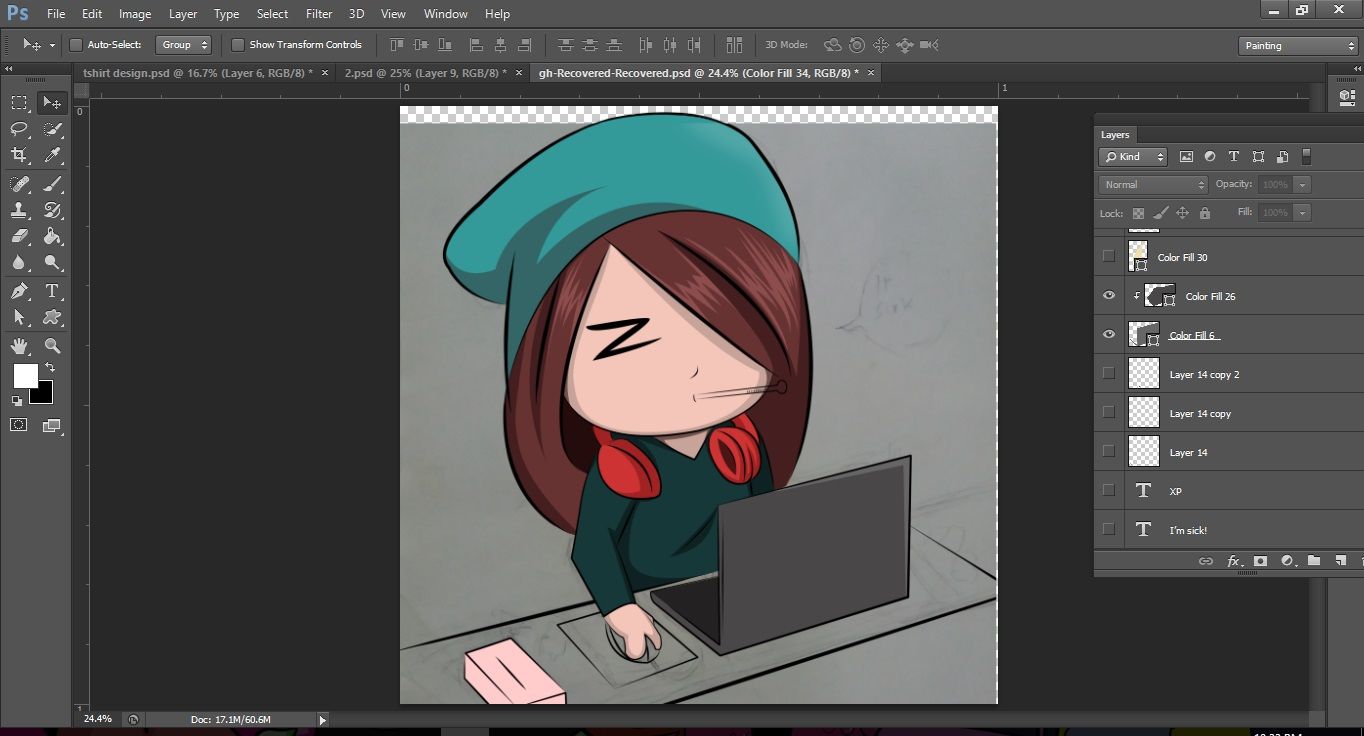The width and height of the screenshot is (1364, 736).
Task: Enable Auto-Select checkbox
Action: pos(76,45)
